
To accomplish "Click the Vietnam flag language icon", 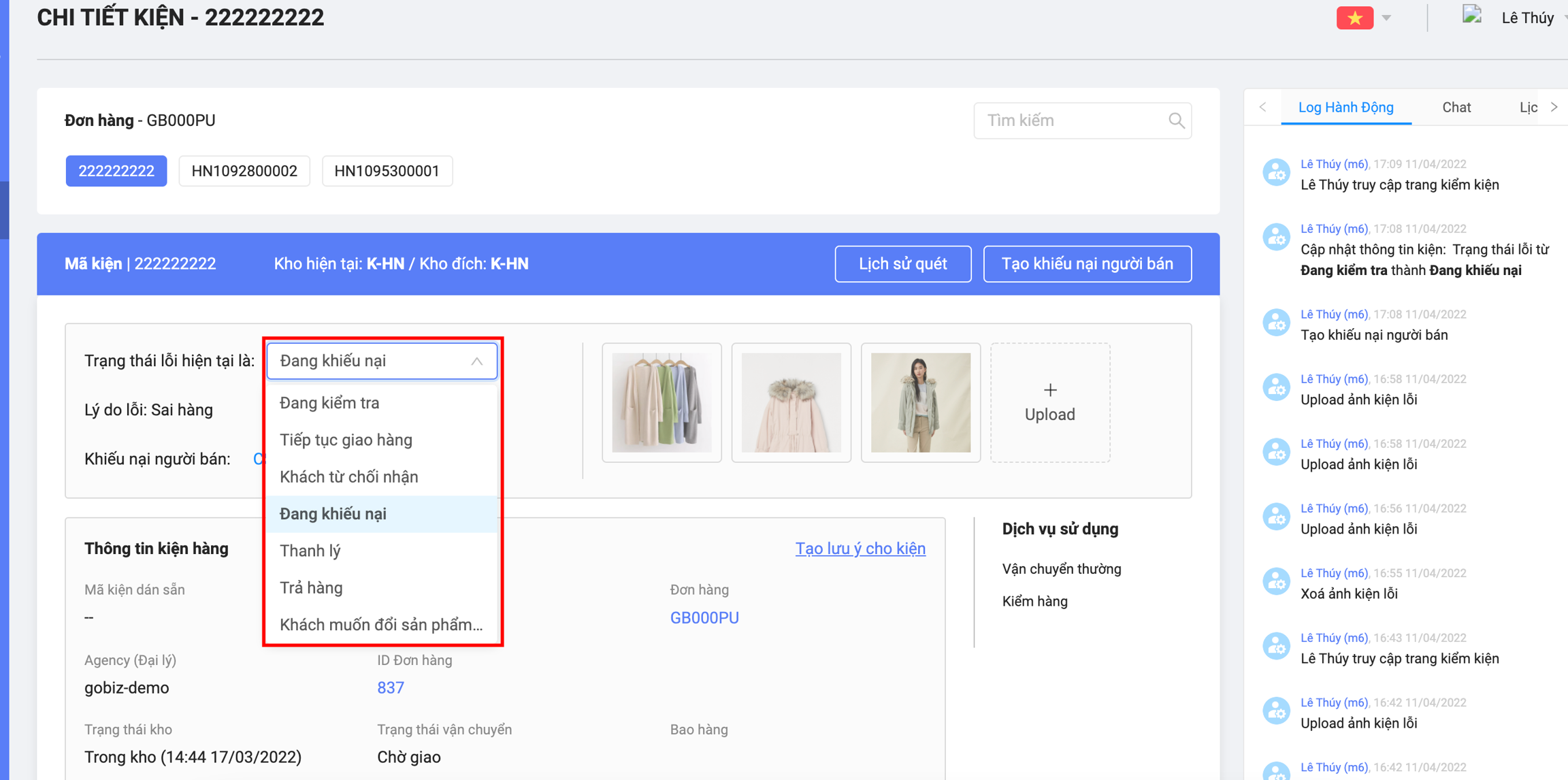I will click(x=1354, y=18).
